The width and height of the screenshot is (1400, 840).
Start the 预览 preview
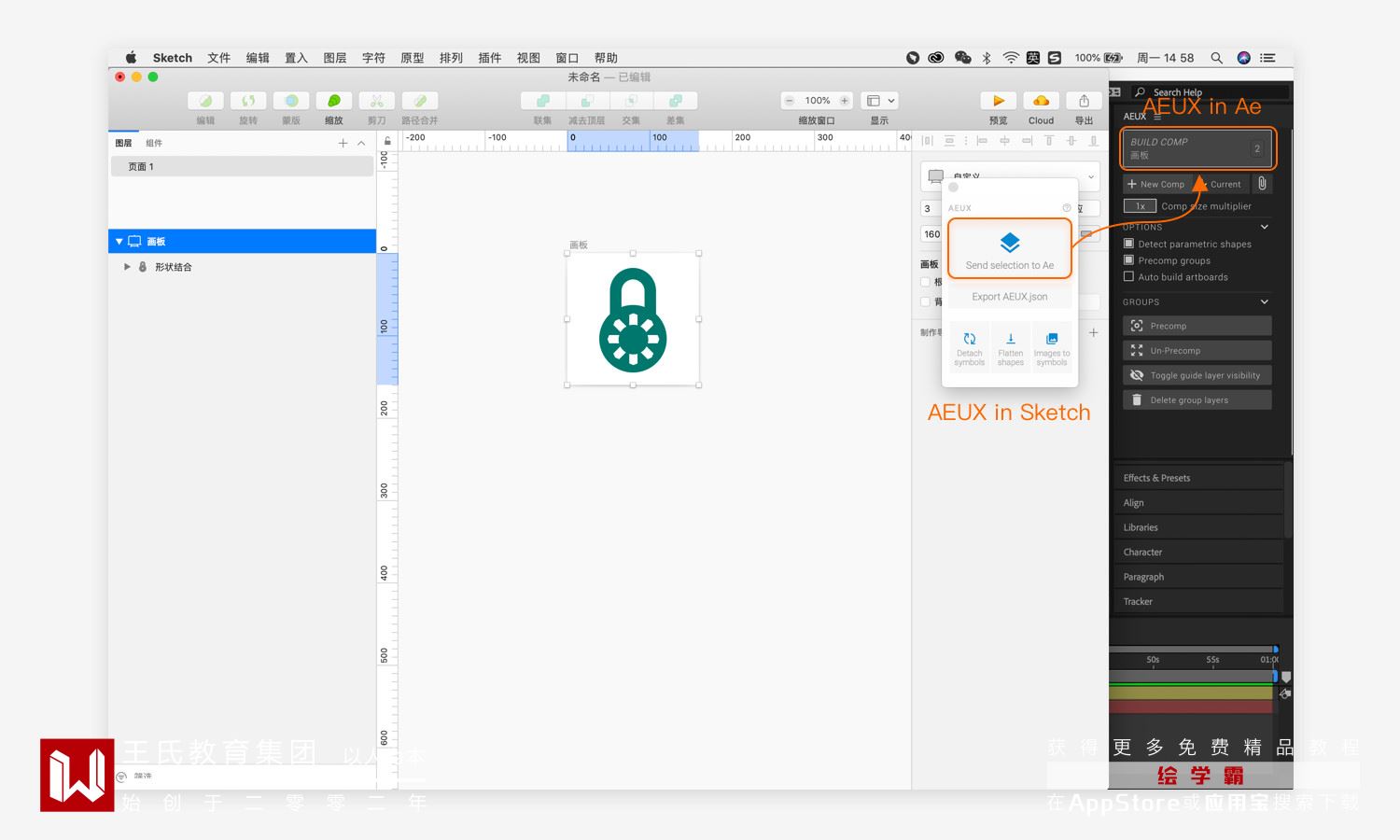pyautogui.click(x=999, y=101)
